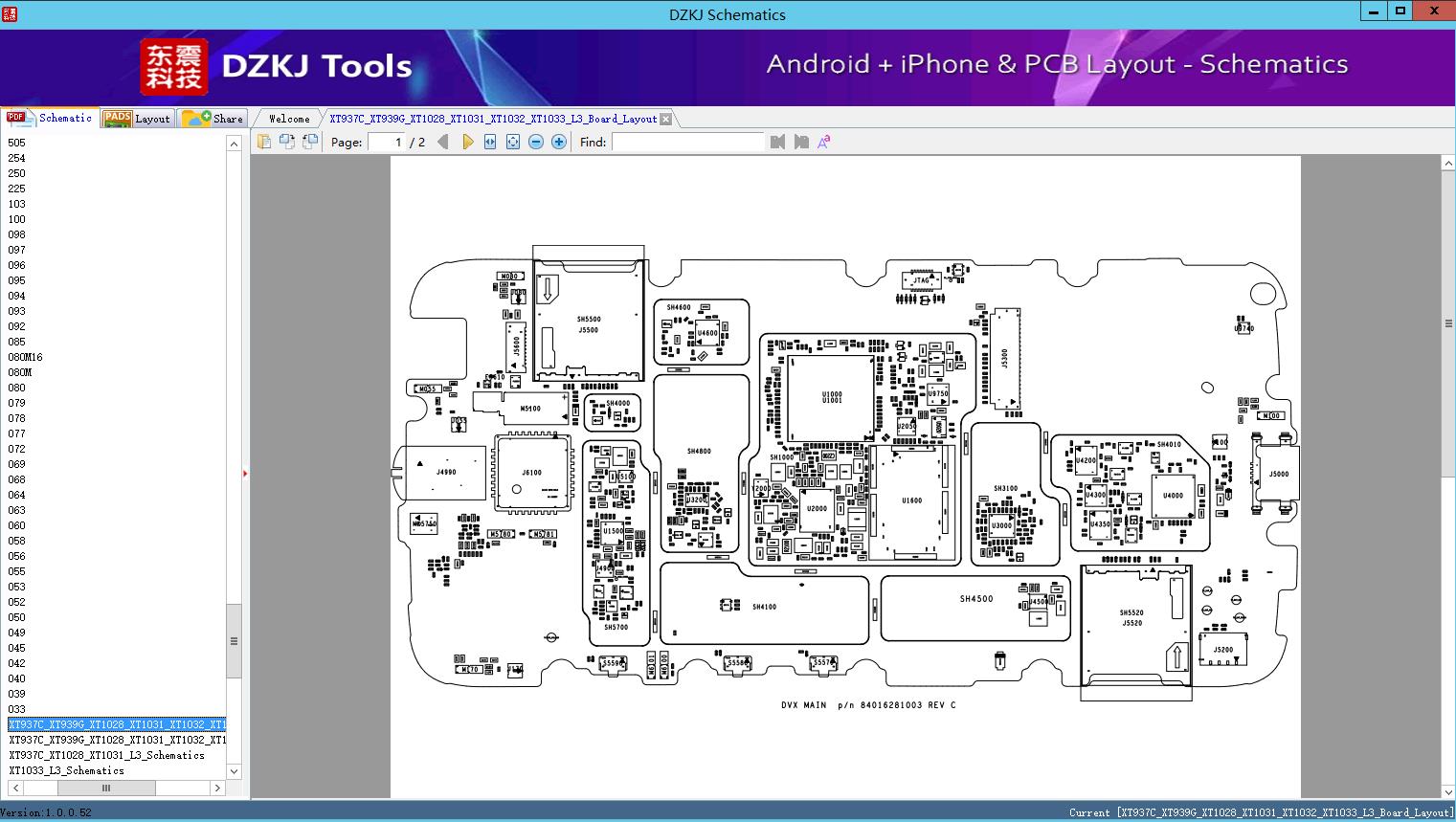Go to the previous page arrow
The image size is (1456, 822).
click(x=442, y=142)
